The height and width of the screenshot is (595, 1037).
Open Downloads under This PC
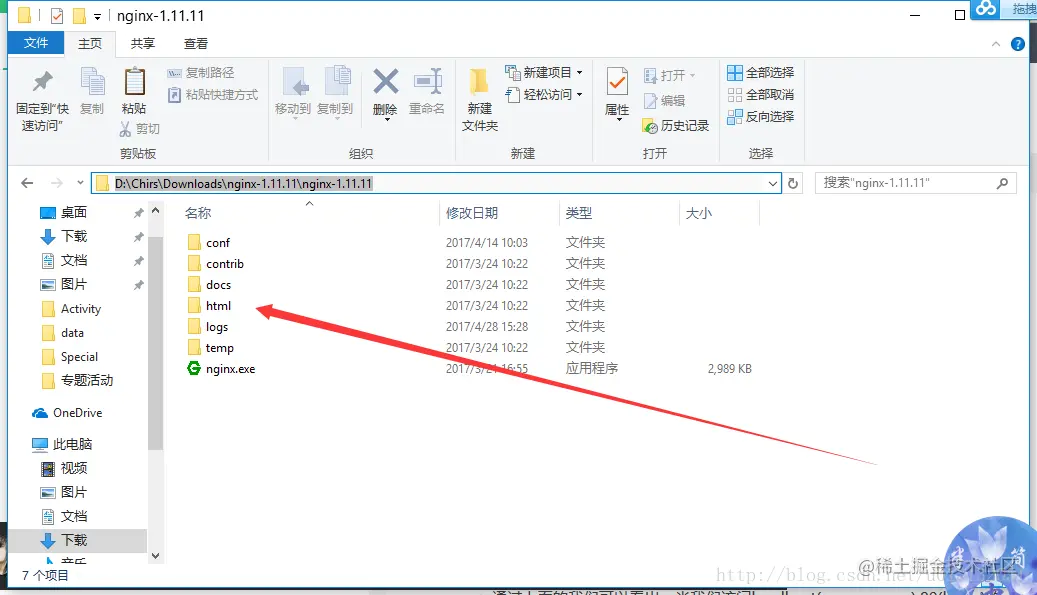click(63, 540)
